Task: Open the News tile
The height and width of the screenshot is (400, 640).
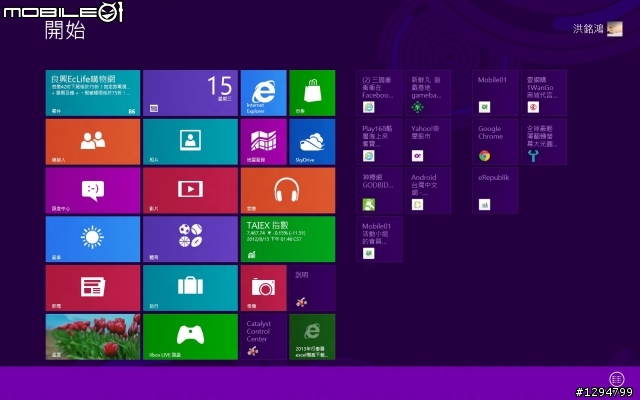Action: (93, 288)
